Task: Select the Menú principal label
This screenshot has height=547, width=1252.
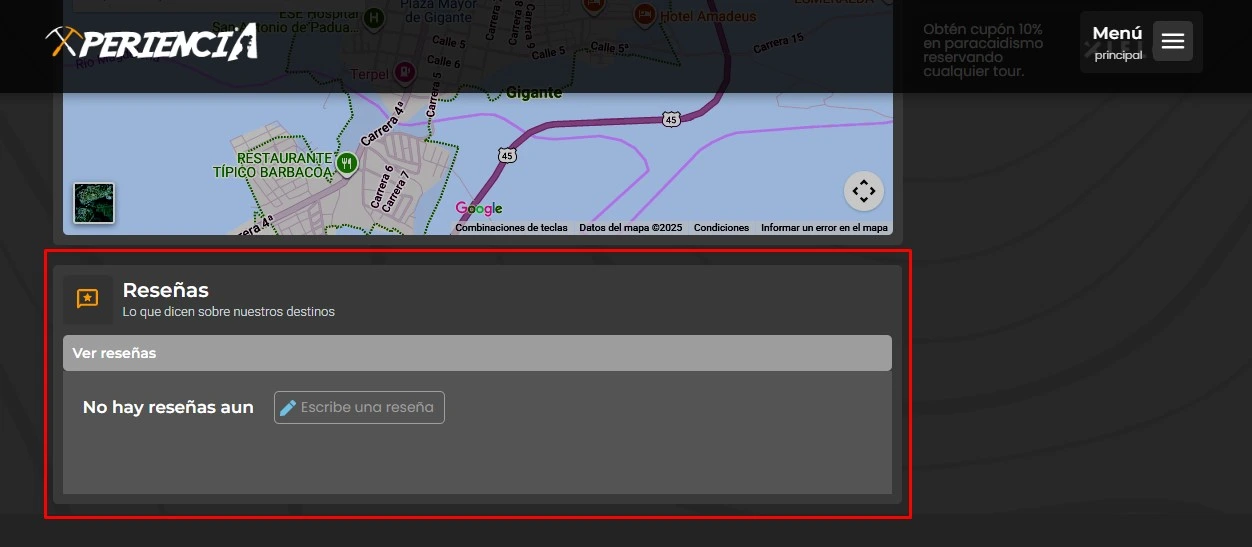Action: click(1117, 41)
